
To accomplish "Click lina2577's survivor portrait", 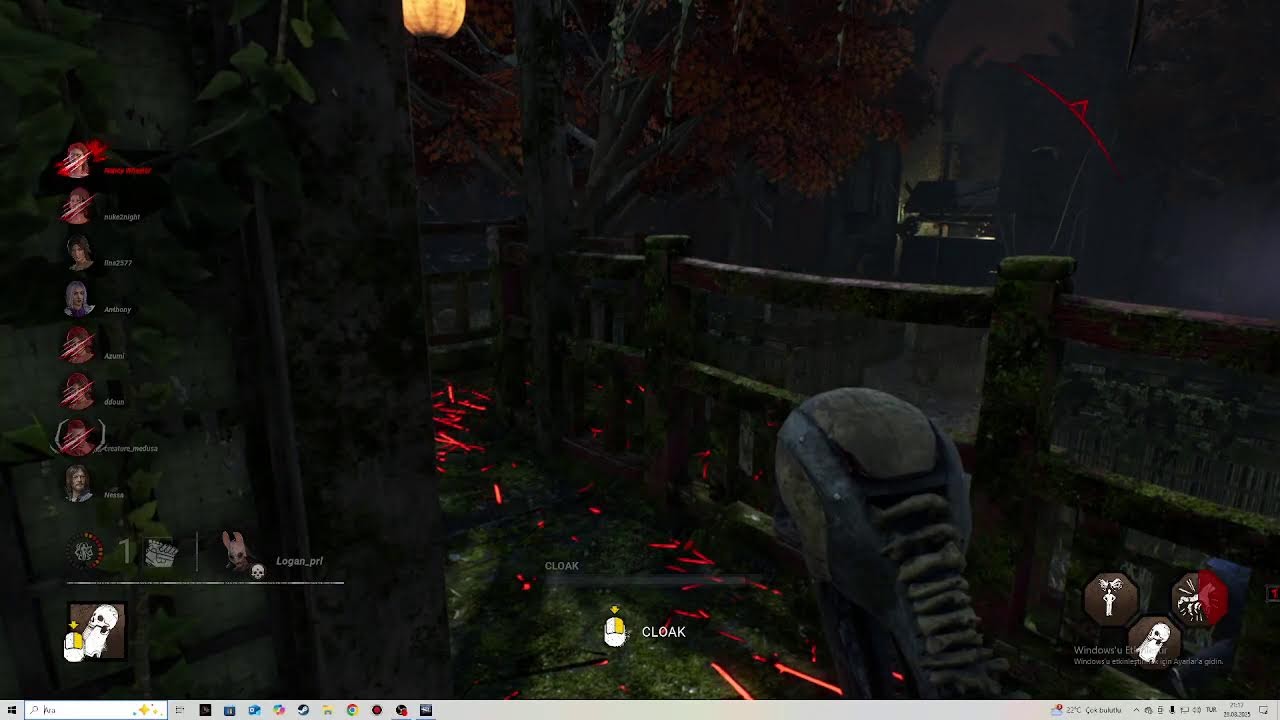I will (x=79, y=253).
